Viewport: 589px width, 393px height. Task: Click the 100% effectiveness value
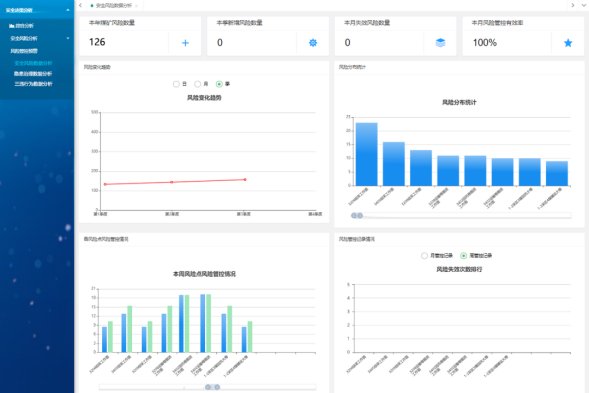pyautogui.click(x=485, y=42)
